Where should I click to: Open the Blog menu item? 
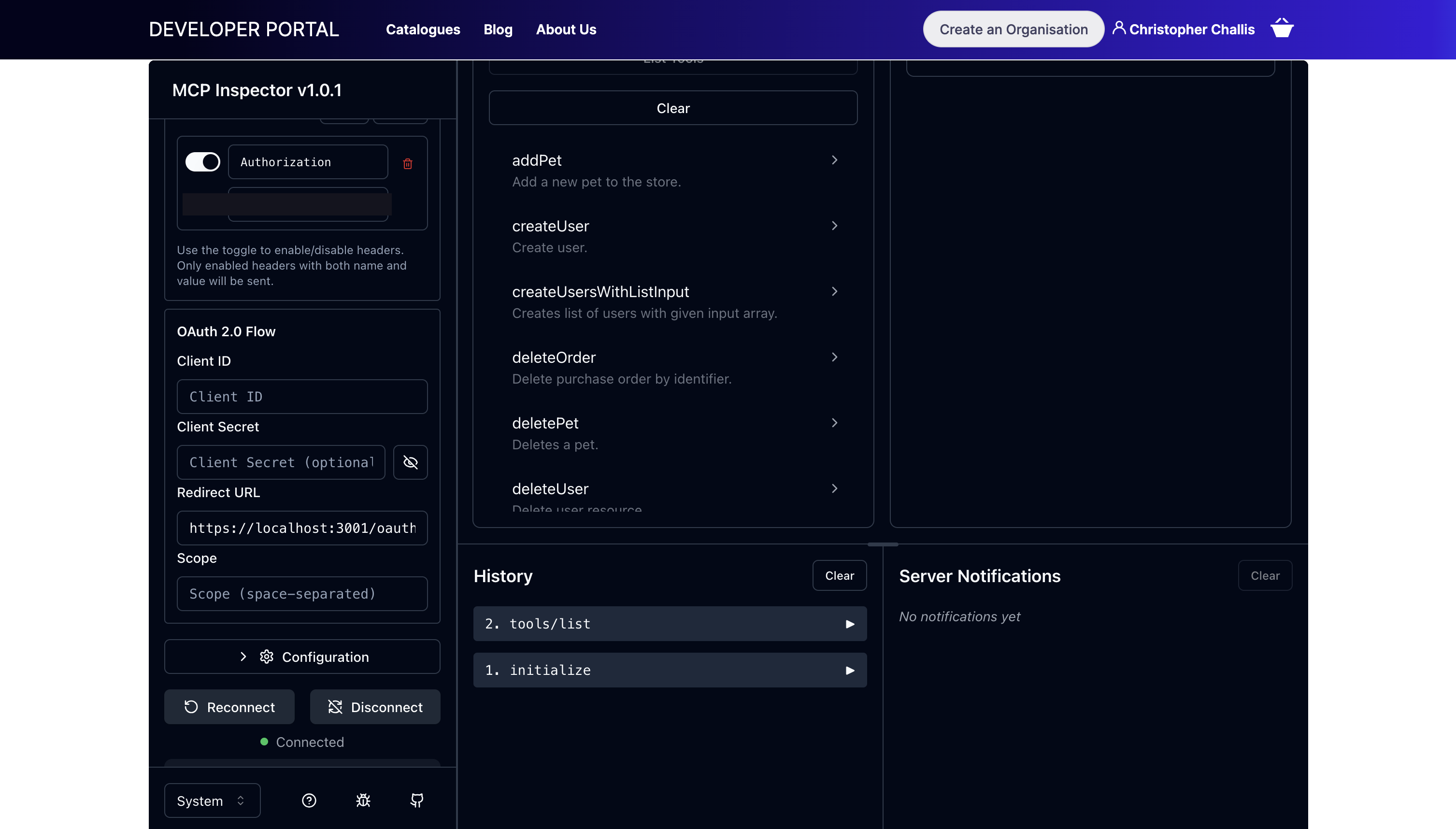click(x=498, y=29)
